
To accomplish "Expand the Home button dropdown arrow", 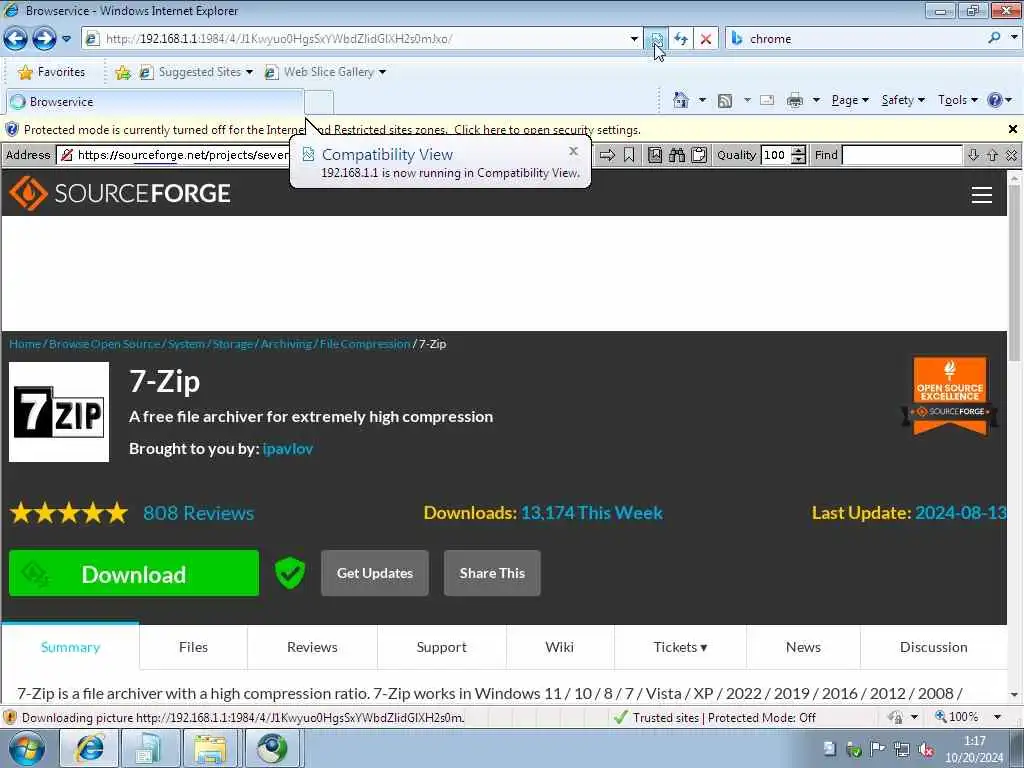I will coord(702,100).
